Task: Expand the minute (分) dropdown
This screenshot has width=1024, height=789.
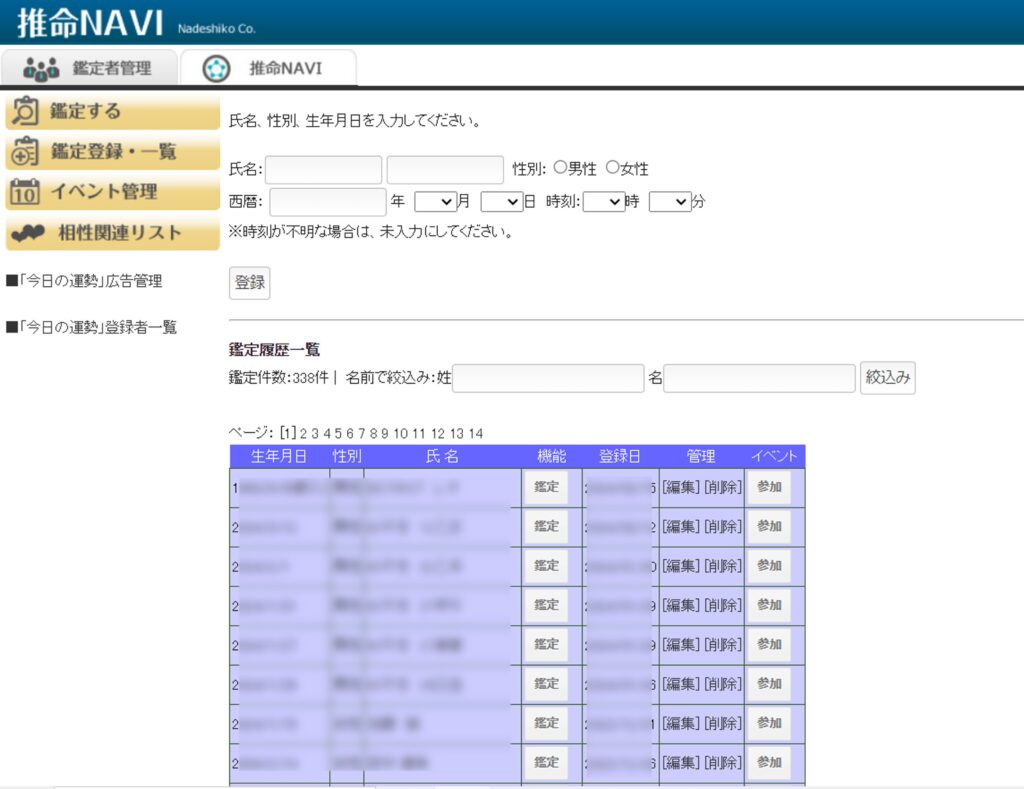Action: point(669,201)
